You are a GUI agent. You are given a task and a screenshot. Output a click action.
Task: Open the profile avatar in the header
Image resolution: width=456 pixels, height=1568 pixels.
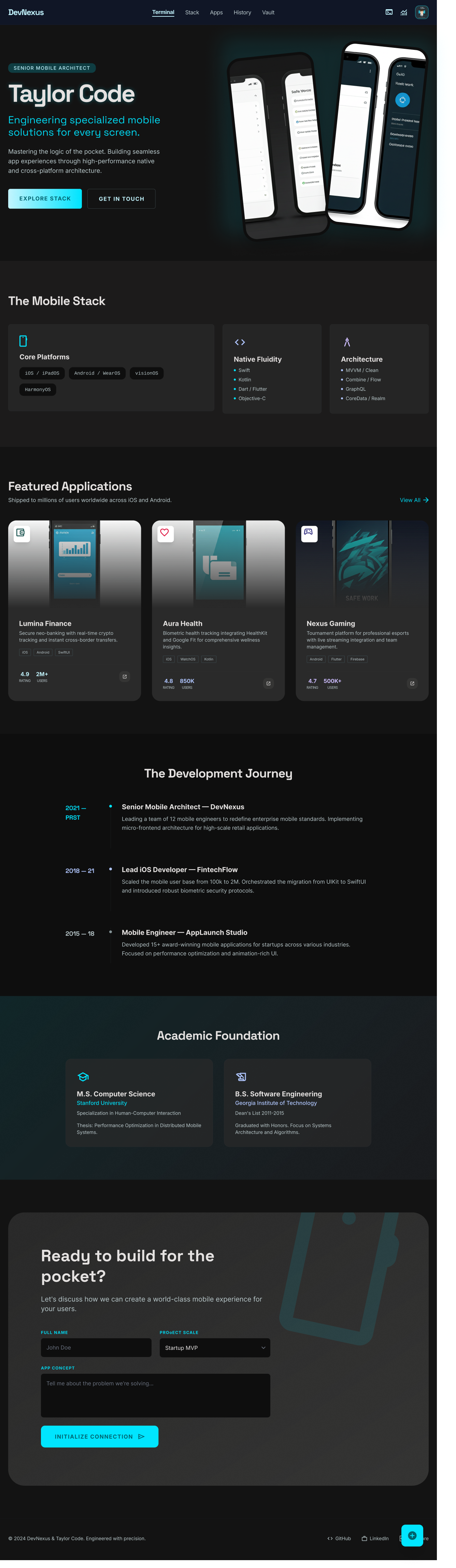click(421, 12)
